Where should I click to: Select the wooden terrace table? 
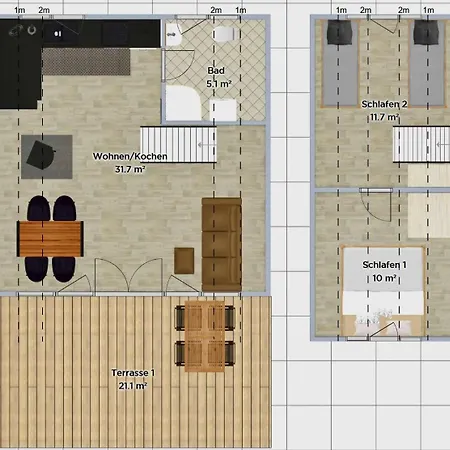coord(205,336)
